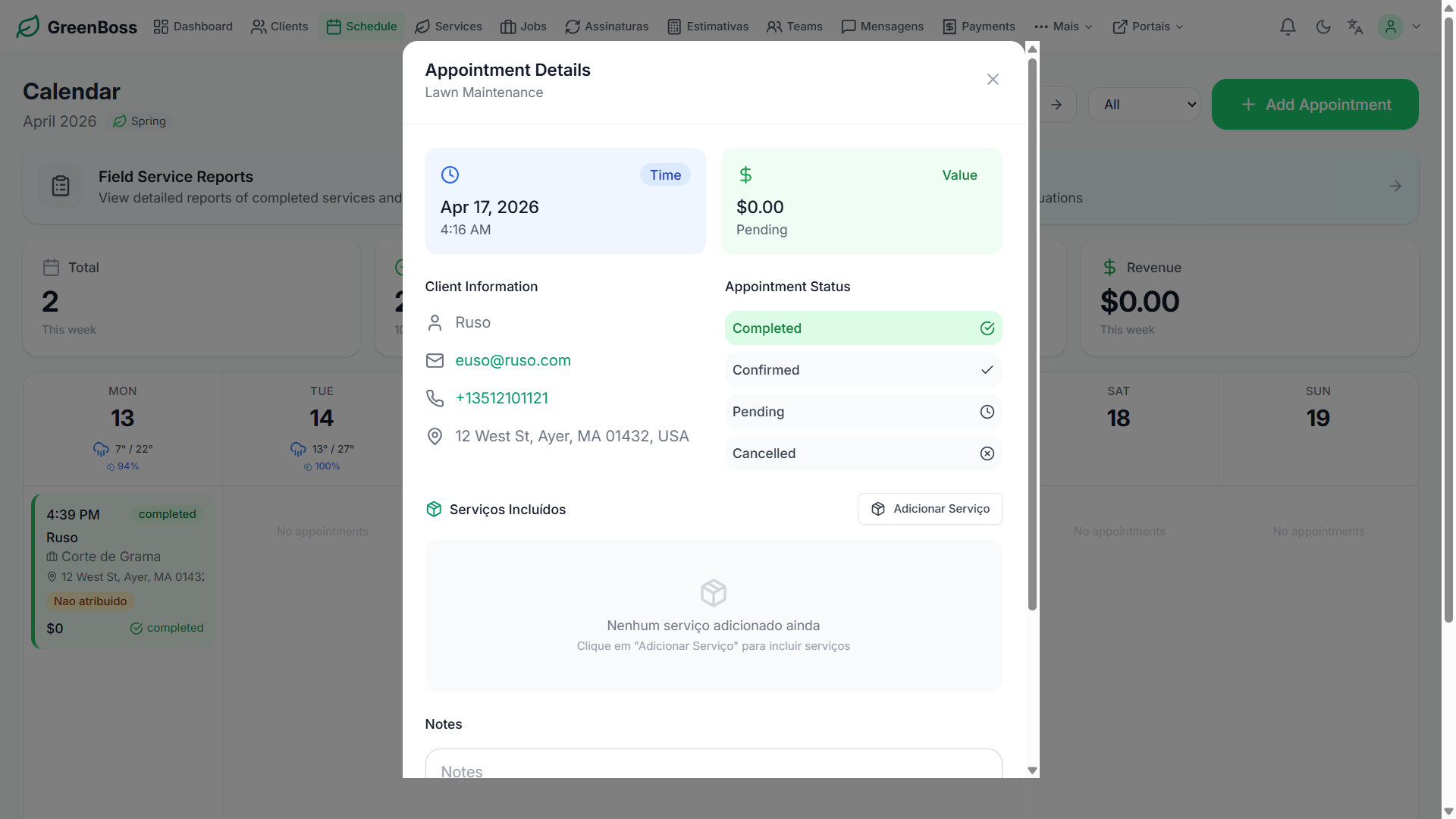Open the language translation icon
This screenshot has width=1456, height=819.
click(x=1355, y=27)
